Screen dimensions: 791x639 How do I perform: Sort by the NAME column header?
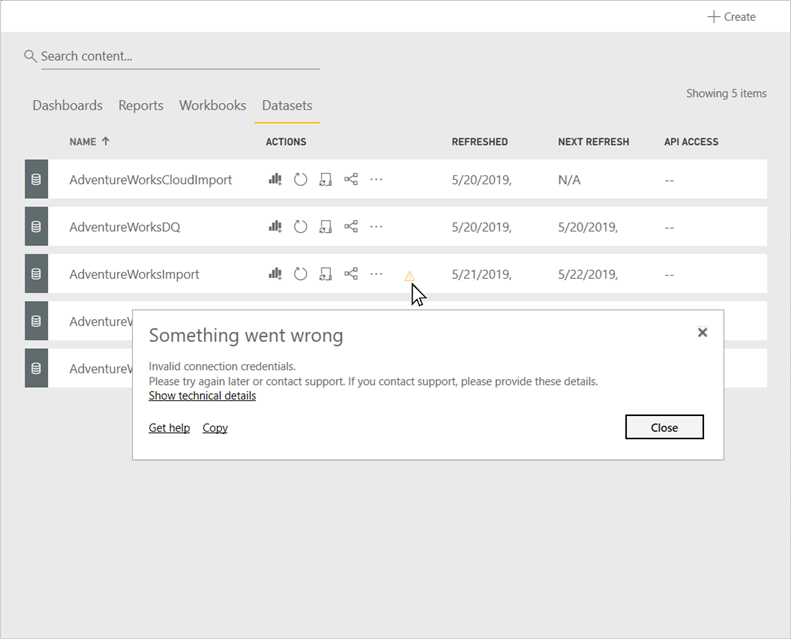(x=83, y=142)
